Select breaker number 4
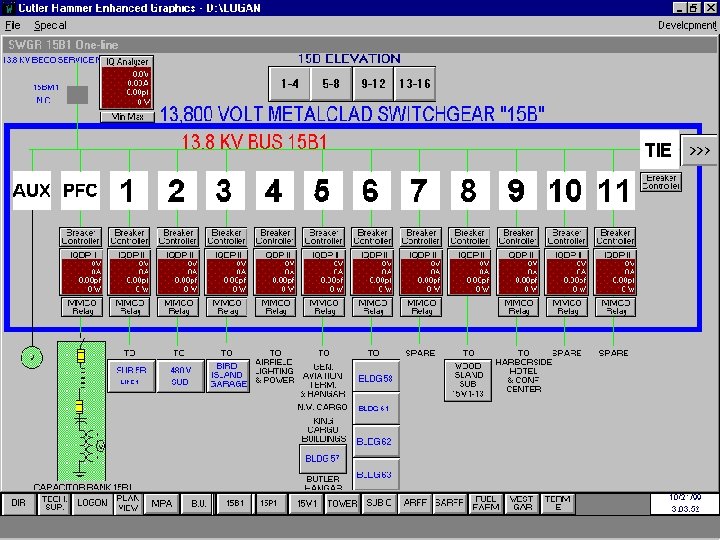Image resolution: width=720 pixels, height=540 pixels. point(274,190)
